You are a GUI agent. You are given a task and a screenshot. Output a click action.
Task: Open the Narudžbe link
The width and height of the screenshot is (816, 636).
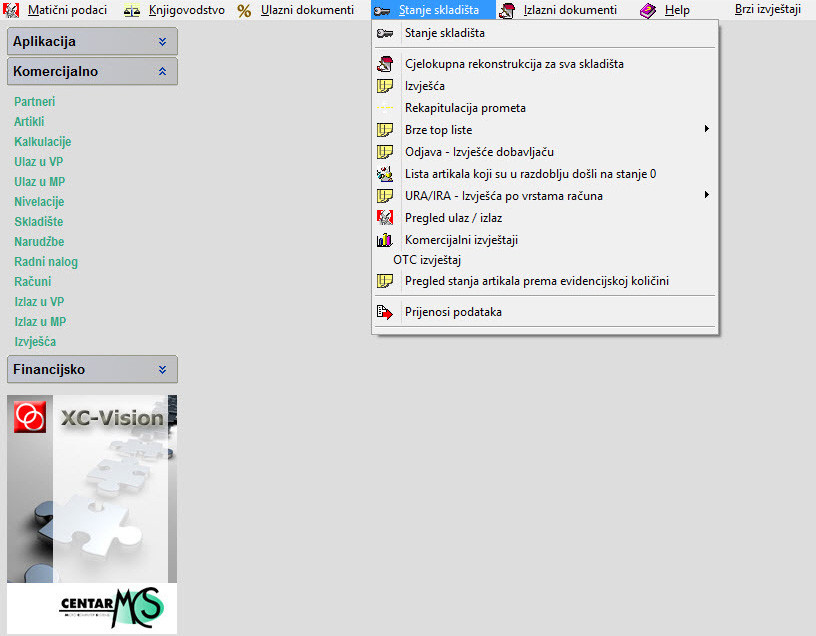pyautogui.click(x=39, y=241)
